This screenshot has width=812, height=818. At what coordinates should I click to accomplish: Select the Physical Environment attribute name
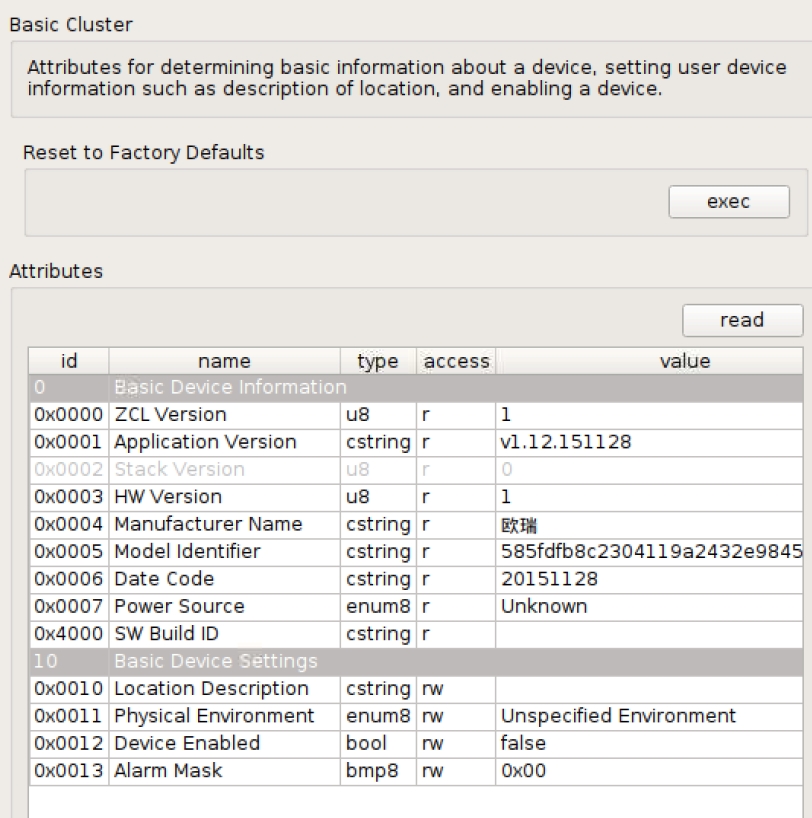pos(214,716)
